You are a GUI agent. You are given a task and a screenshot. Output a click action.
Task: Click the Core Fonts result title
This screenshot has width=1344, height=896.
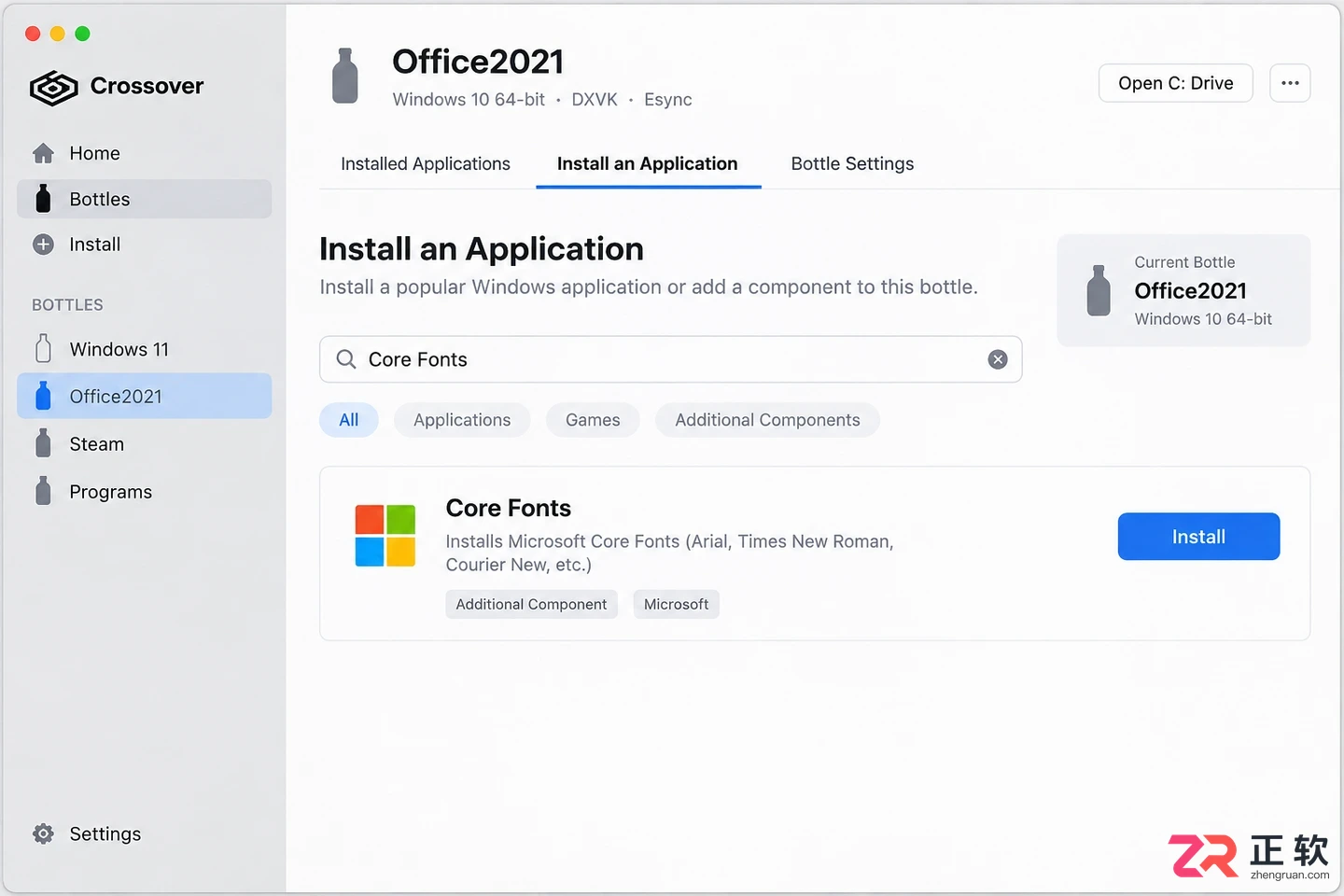[509, 508]
